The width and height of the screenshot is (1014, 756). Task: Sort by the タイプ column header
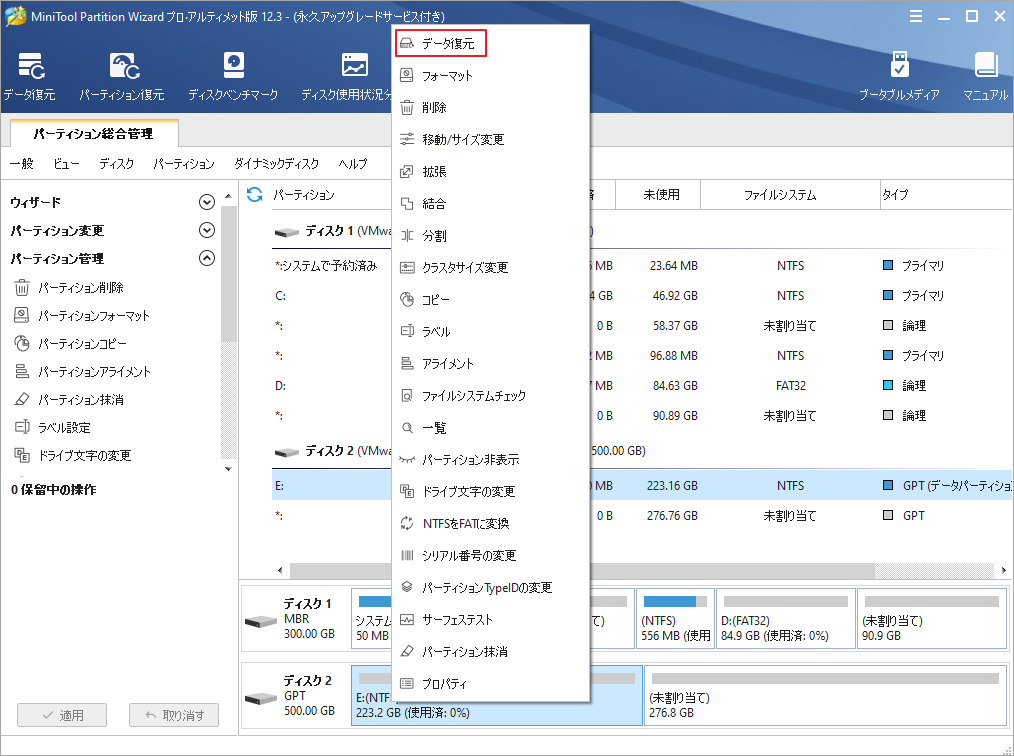pyautogui.click(x=945, y=195)
